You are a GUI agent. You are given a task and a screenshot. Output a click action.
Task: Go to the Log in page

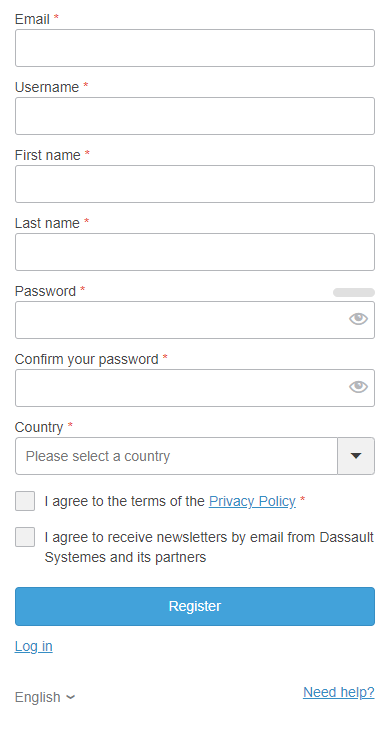point(34,646)
